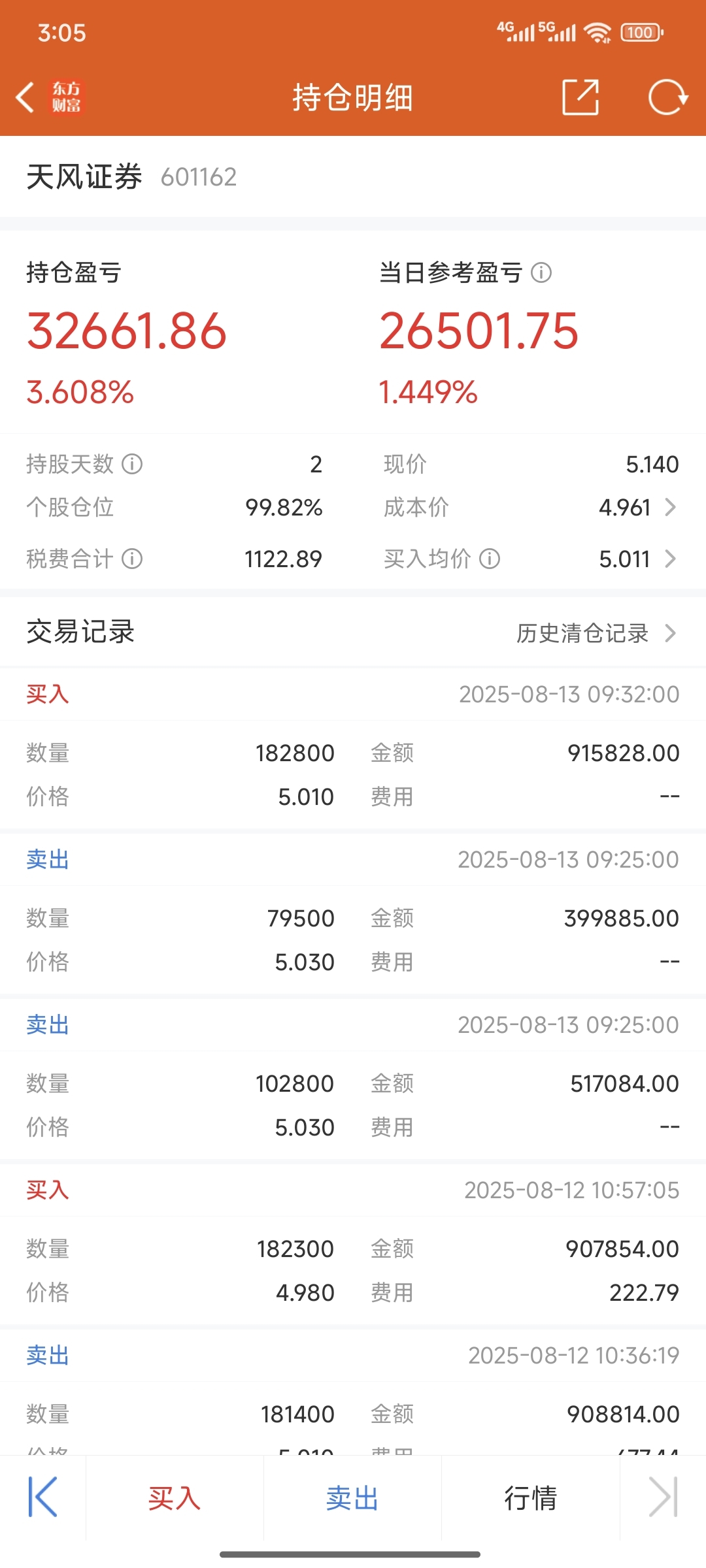Expand 买入均价 5.011 chevron

coord(670,559)
